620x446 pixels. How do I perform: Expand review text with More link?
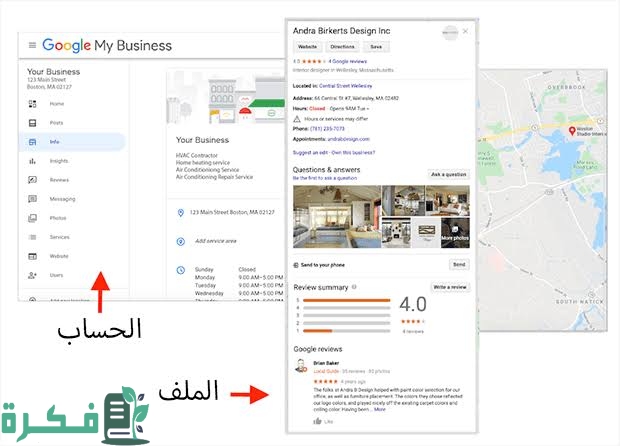coord(380,409)
